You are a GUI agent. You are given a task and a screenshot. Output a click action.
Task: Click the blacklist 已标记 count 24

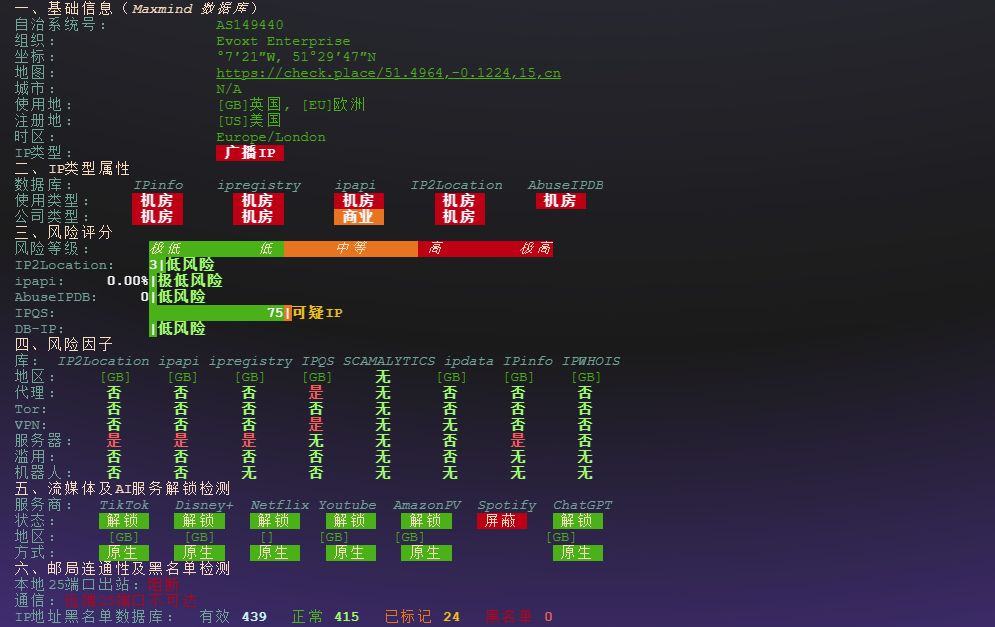(452, 617)
